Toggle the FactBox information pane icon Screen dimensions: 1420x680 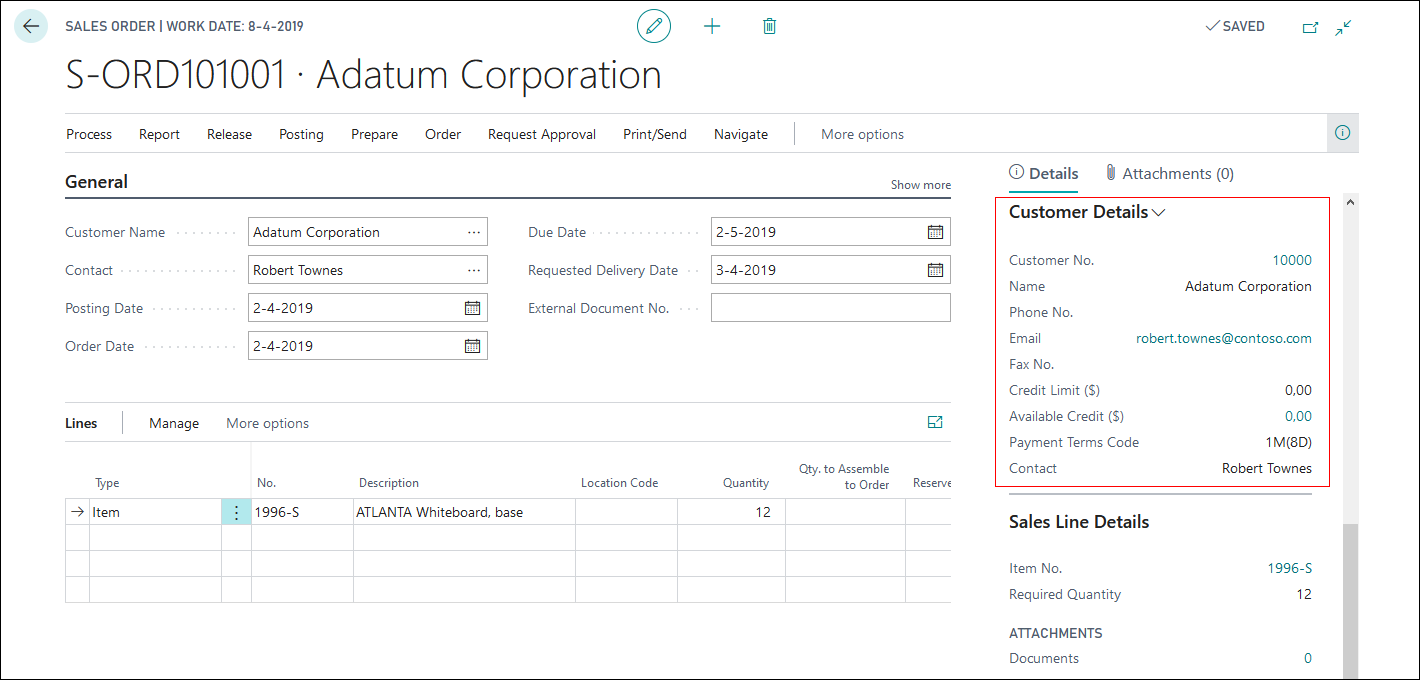(x=1343, y=133)
